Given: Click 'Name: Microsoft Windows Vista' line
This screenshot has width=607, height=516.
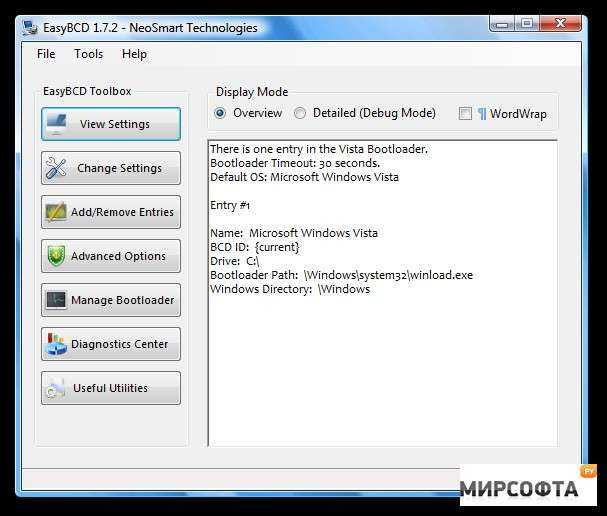Looking at the screenshot, I should (x=294, y=233).
